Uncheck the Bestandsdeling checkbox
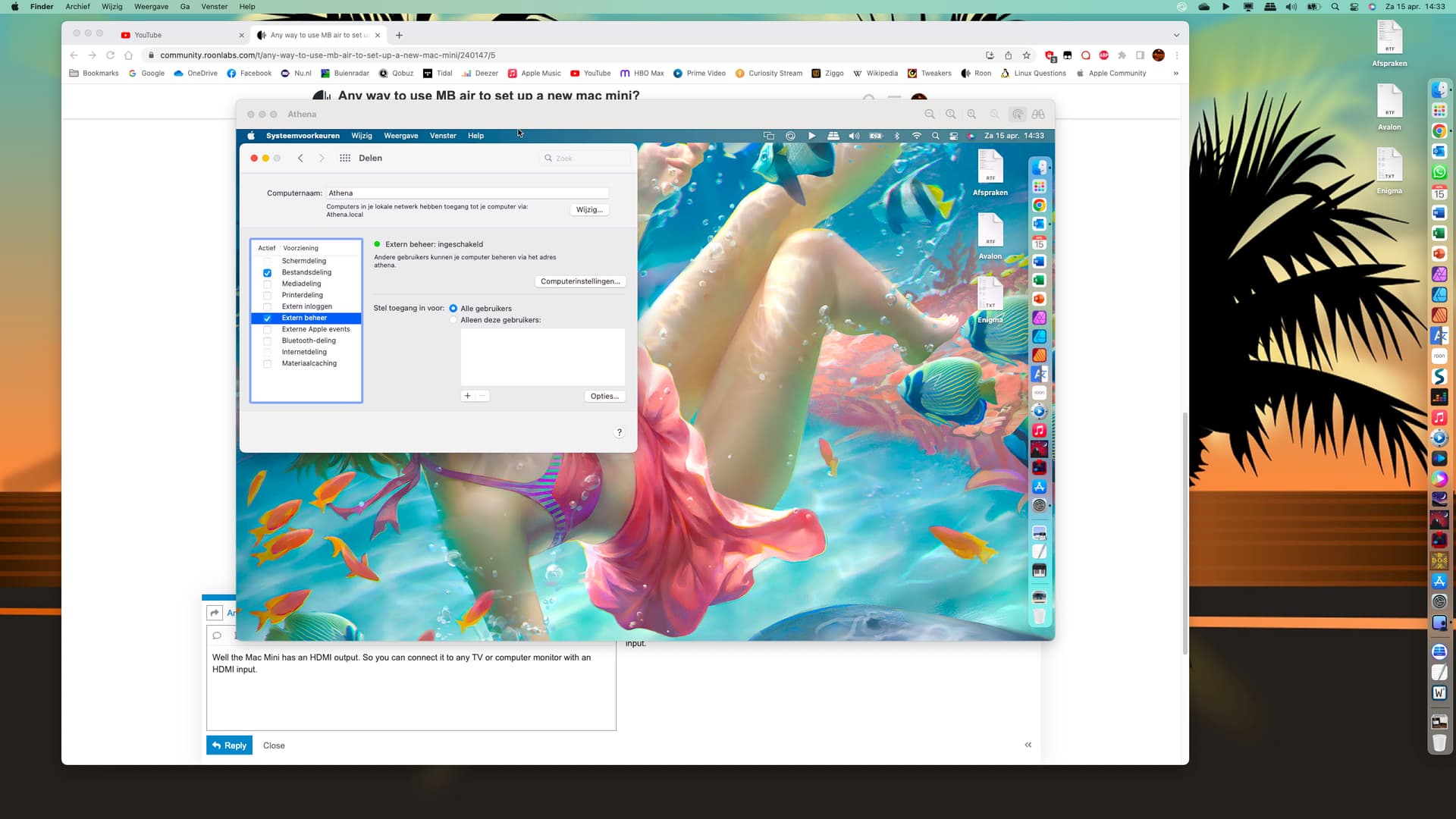The height and width of the screenshot is (819, 1456). (x=267, y=273)
